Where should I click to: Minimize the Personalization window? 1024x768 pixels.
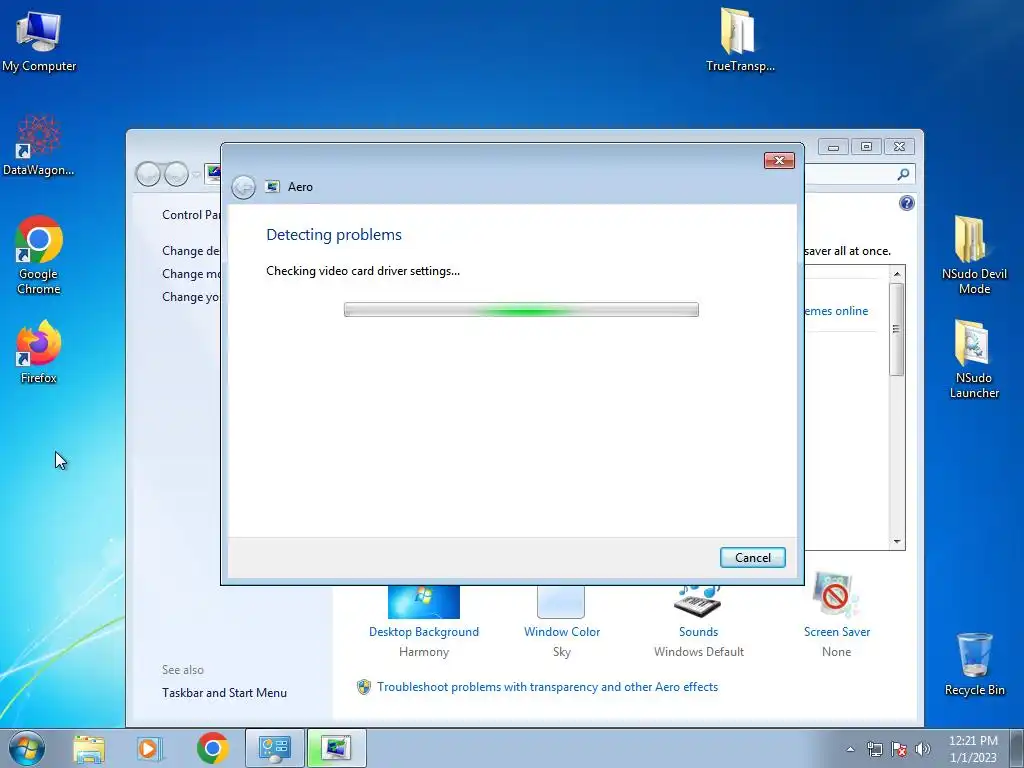point(833,147)
